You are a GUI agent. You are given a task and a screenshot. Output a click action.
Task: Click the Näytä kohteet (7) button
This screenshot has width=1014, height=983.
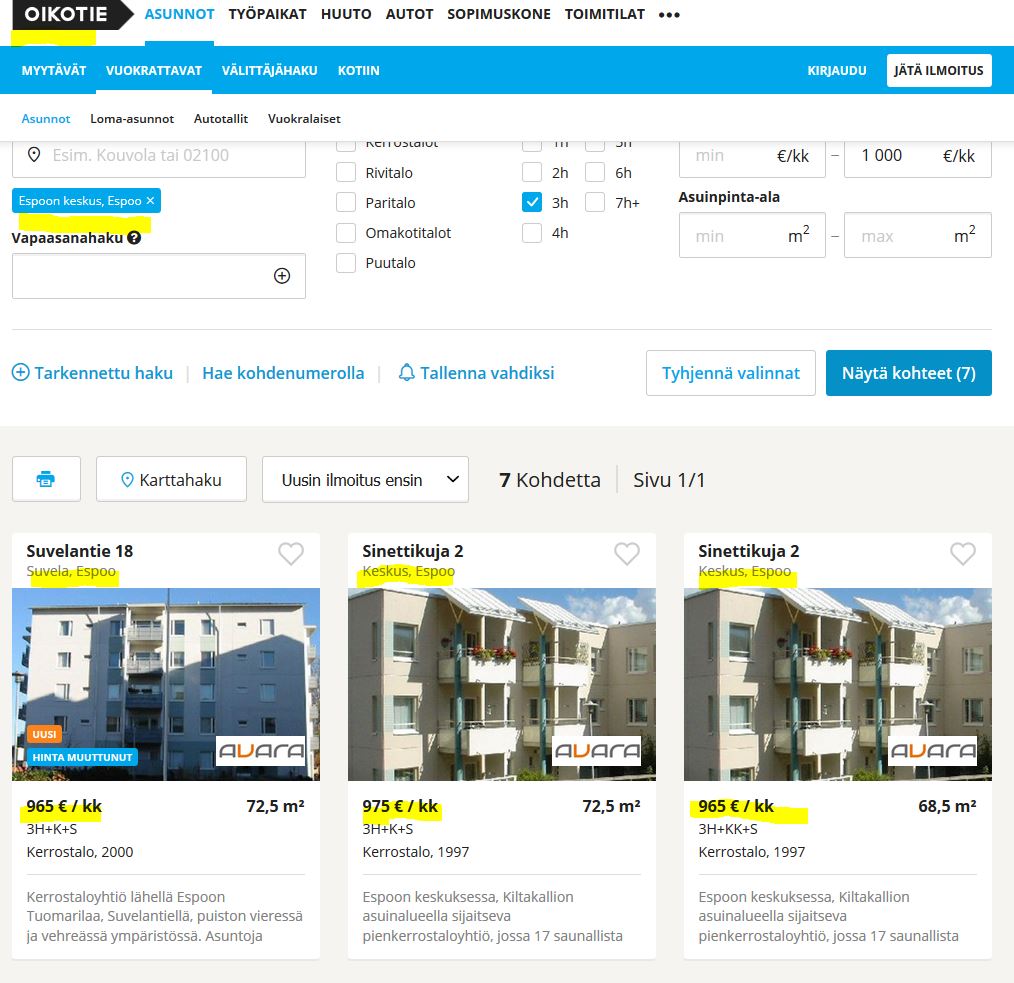click(x=908, y=373)
